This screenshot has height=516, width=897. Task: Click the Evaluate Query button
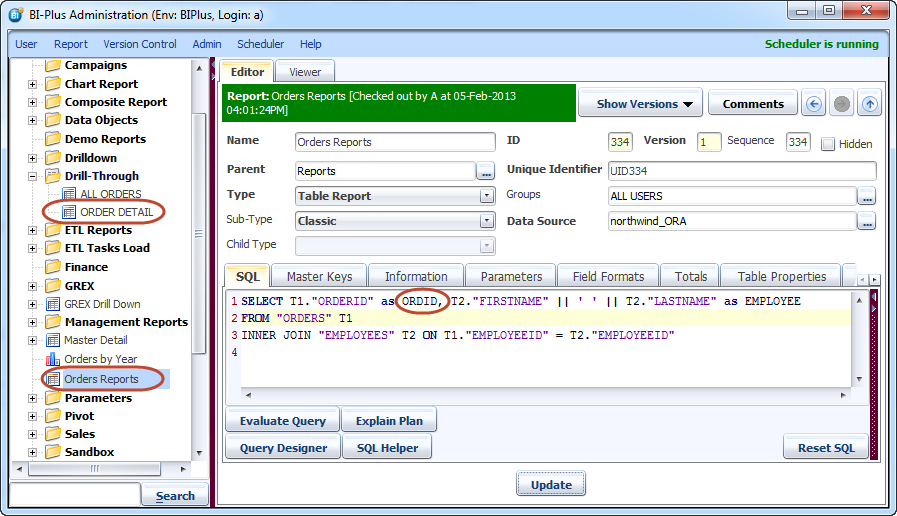pos(283,421)
